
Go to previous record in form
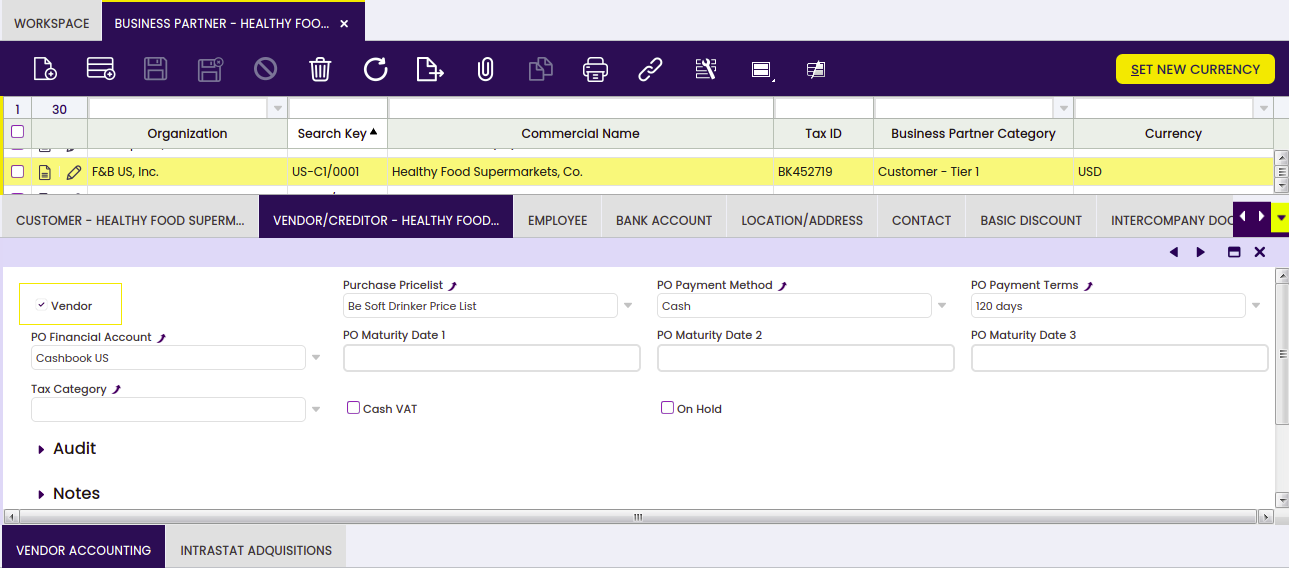(x=1173, y=252)
